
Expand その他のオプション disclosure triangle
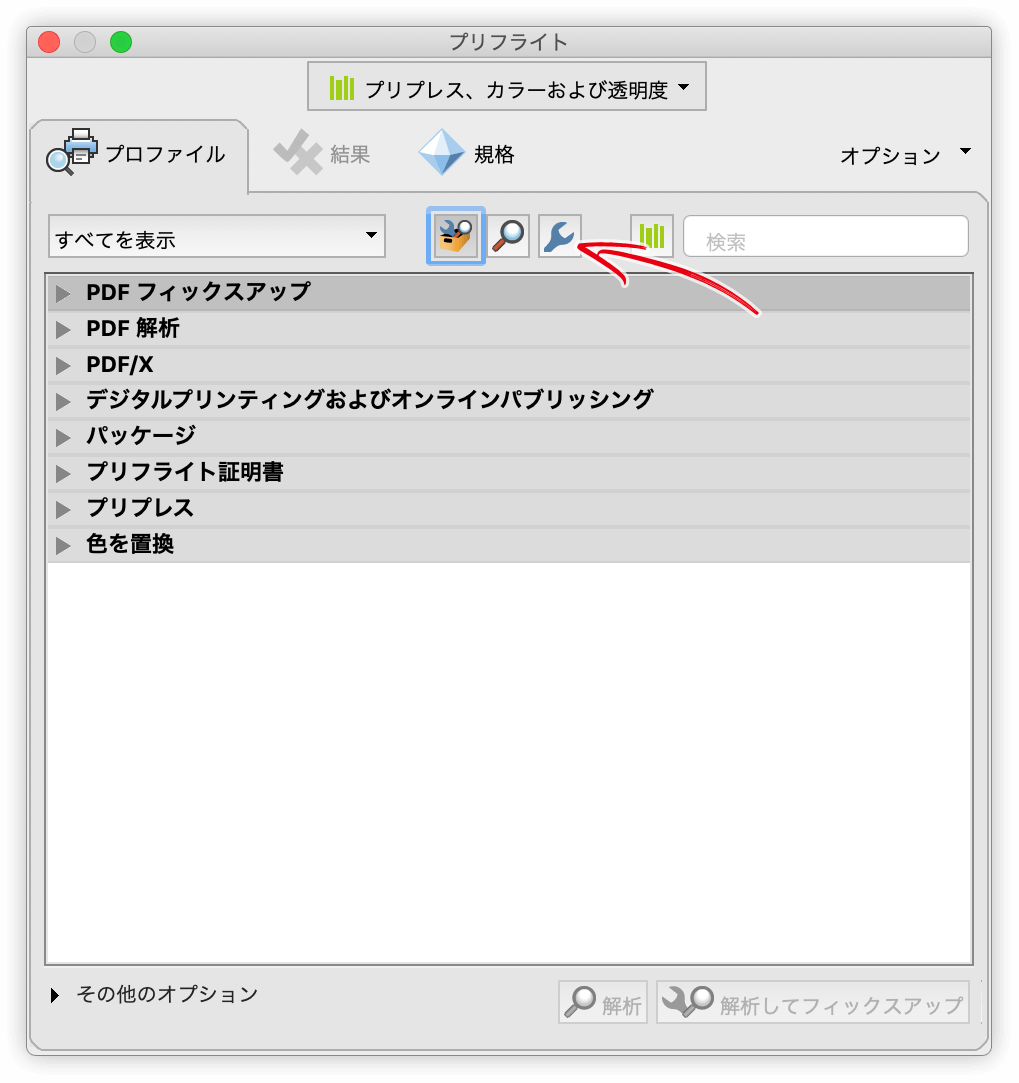coord(55,995)
